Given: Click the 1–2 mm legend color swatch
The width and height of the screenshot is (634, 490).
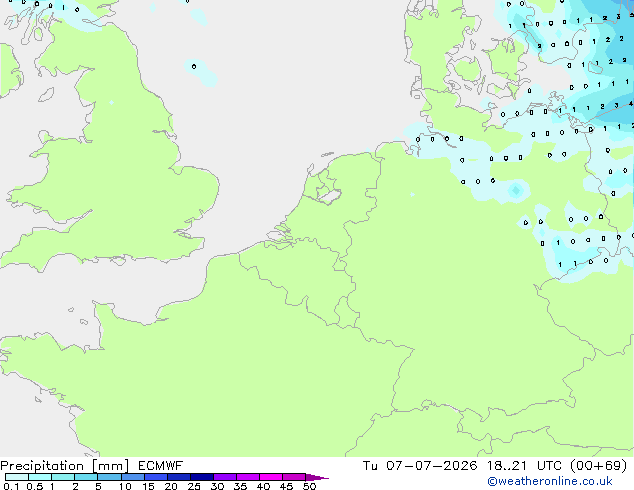Looking at the screenshot, I should point(63,477).
